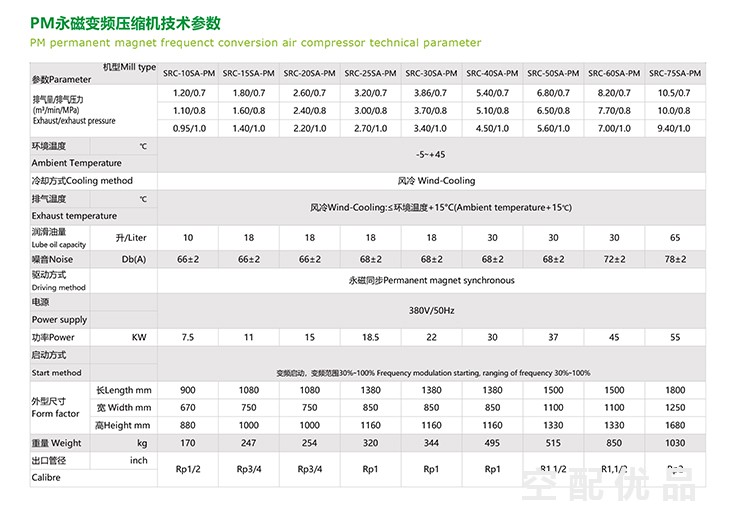Click the exhaust value 10.5/0.7

(674, 93)
